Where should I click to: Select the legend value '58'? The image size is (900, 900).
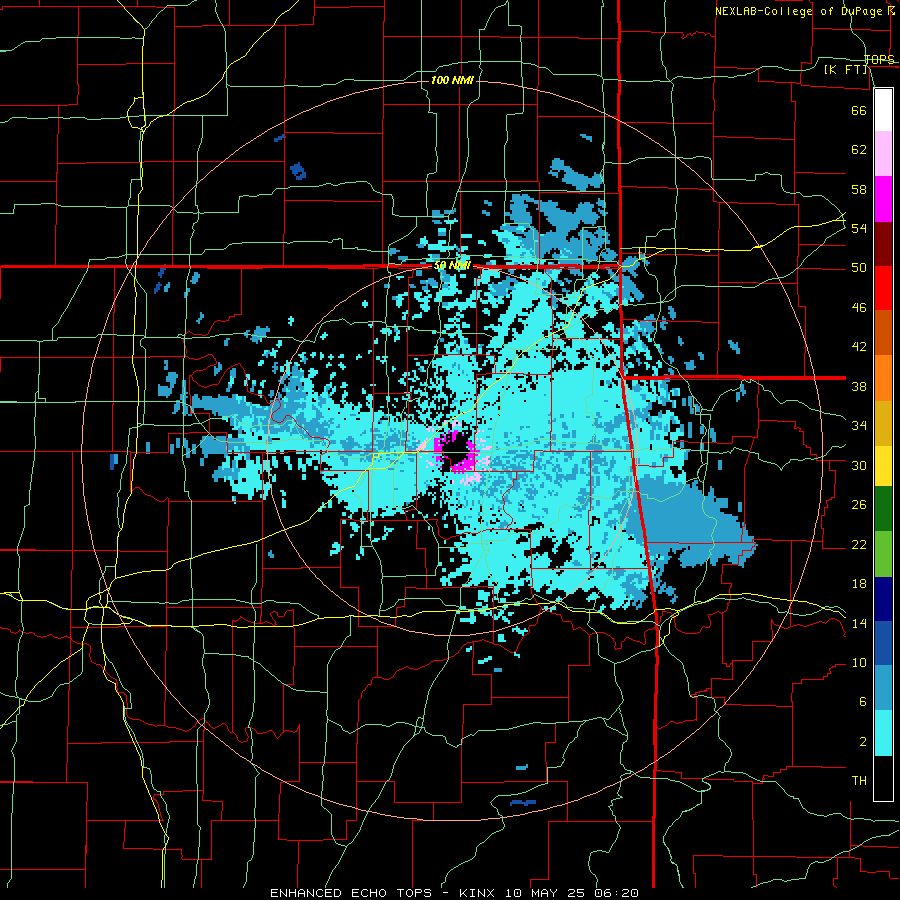pyautogui.click(x=859, y=189)
